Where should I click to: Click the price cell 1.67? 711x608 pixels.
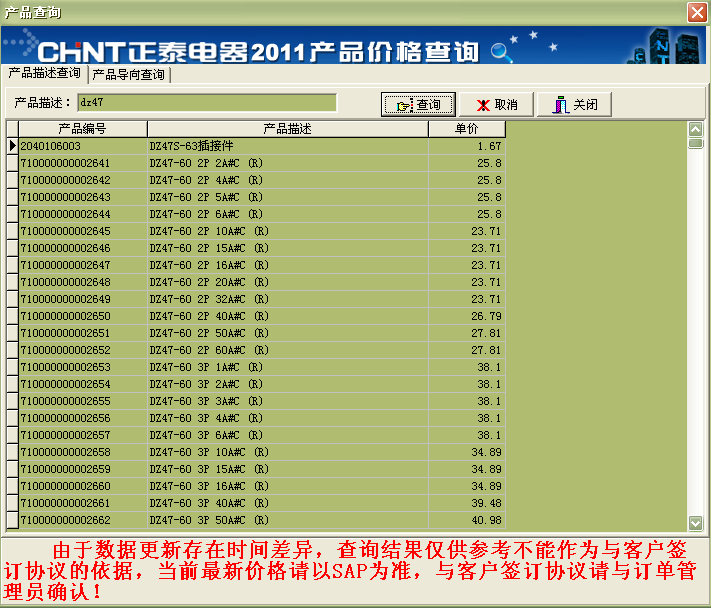(467, 146)
